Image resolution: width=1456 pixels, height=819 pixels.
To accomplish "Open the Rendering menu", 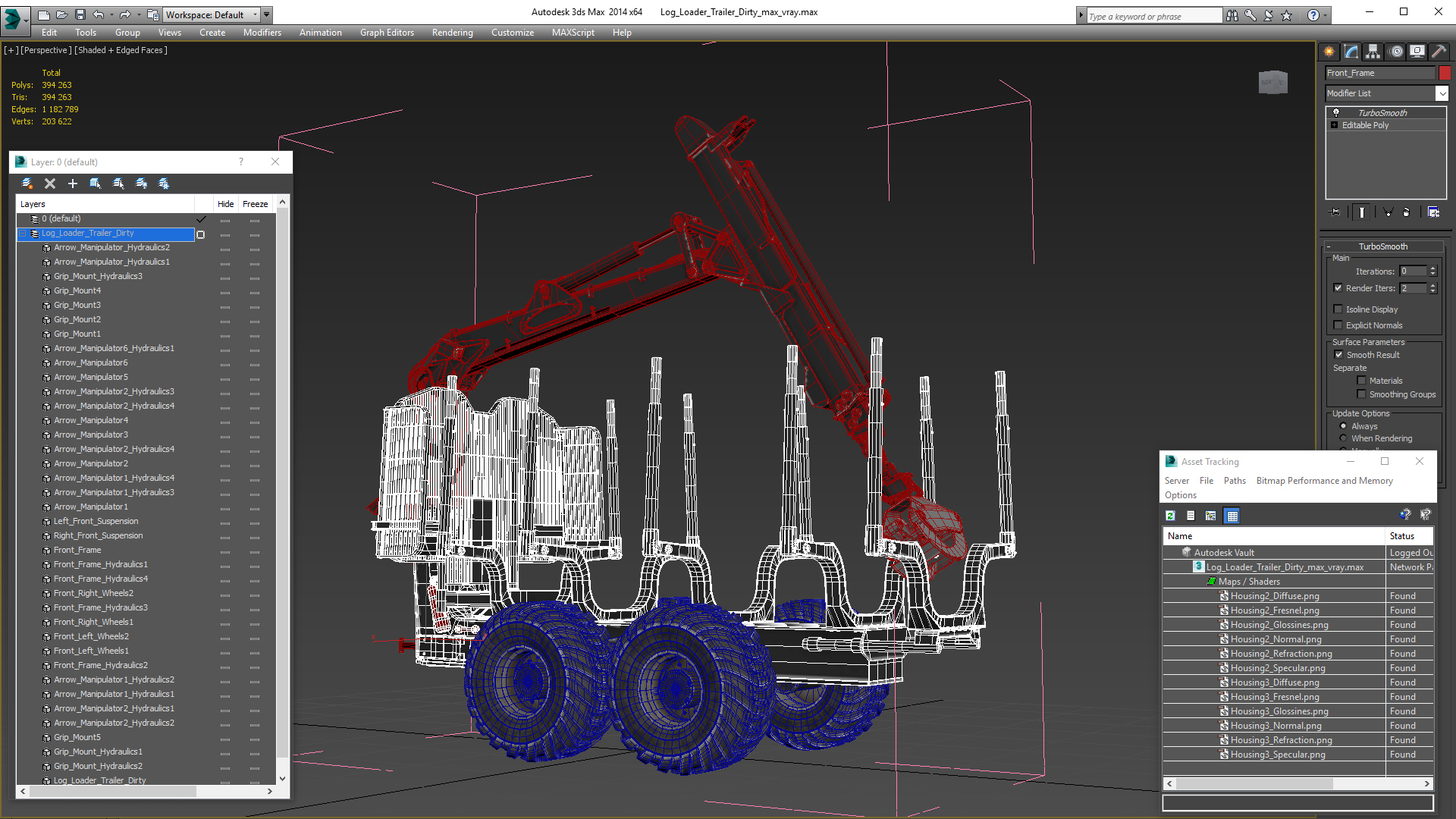I will 452,33.
